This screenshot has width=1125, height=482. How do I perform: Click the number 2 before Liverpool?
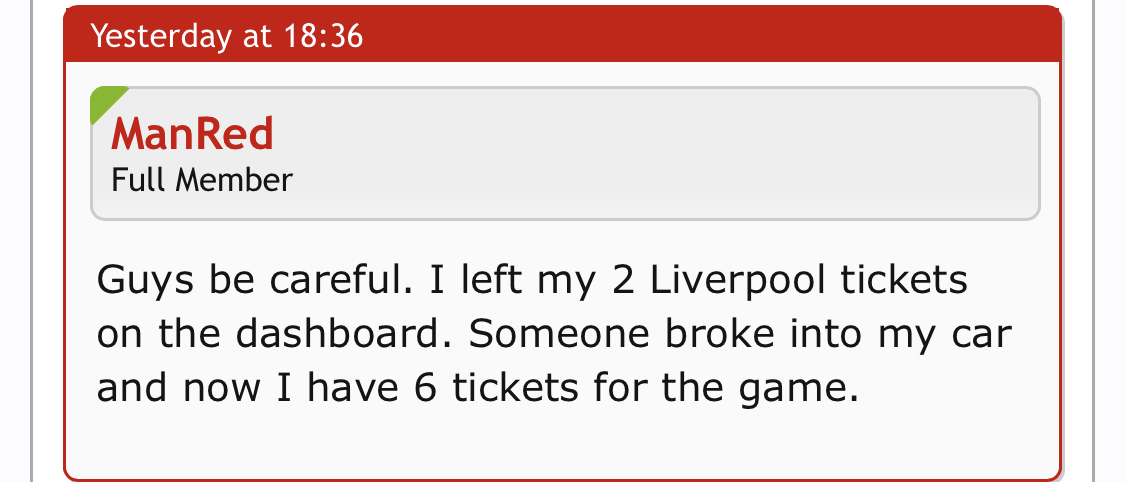pyautogui.click(x=623, y=280)
